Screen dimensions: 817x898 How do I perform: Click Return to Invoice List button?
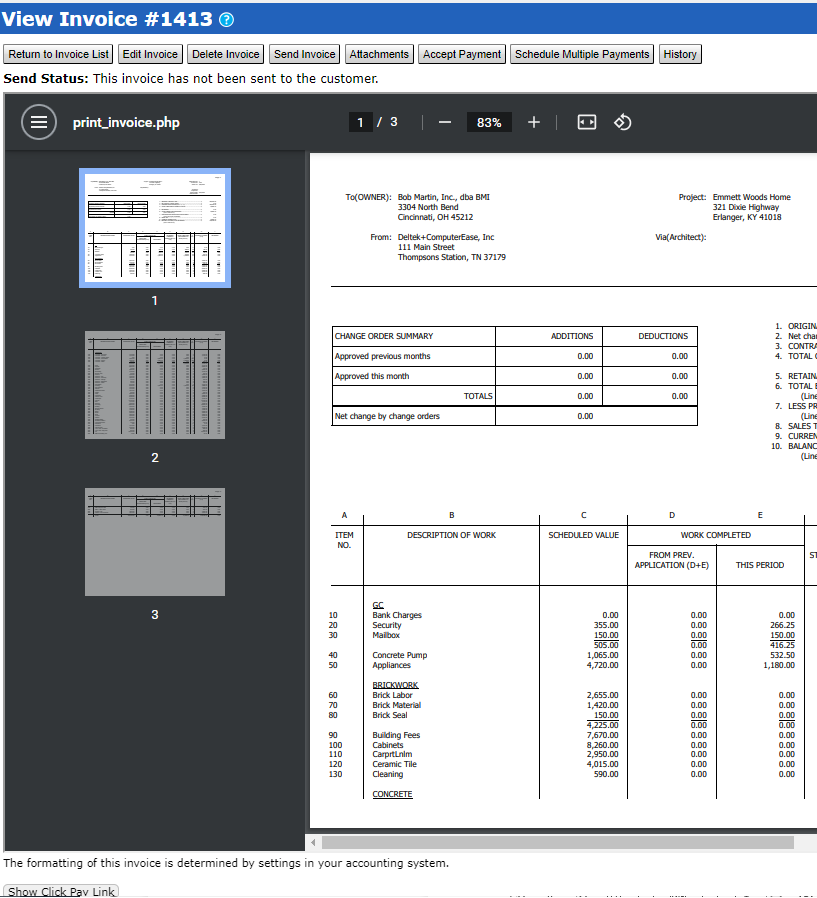pos(59,54)
